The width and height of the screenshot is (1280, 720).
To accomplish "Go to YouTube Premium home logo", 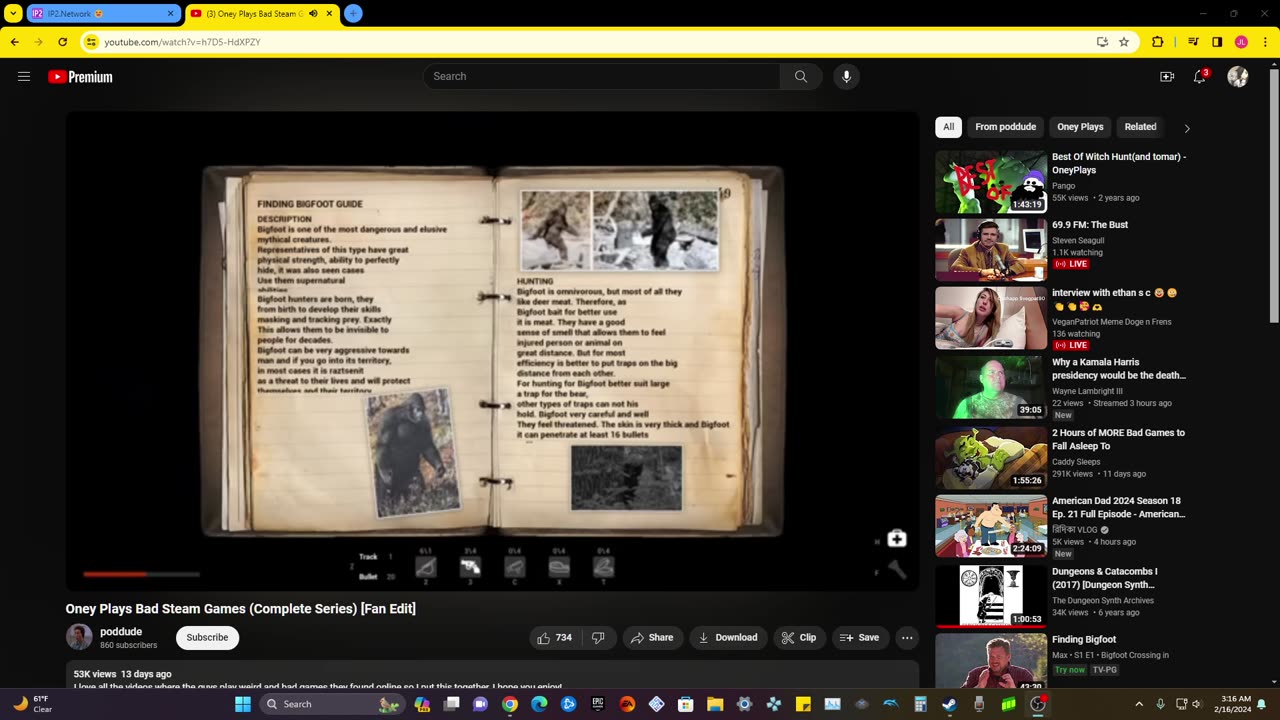I will click(x=80, y=77).
